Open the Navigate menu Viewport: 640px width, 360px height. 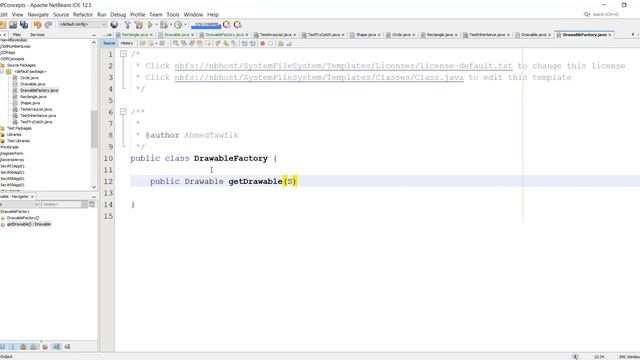[38, 14]
